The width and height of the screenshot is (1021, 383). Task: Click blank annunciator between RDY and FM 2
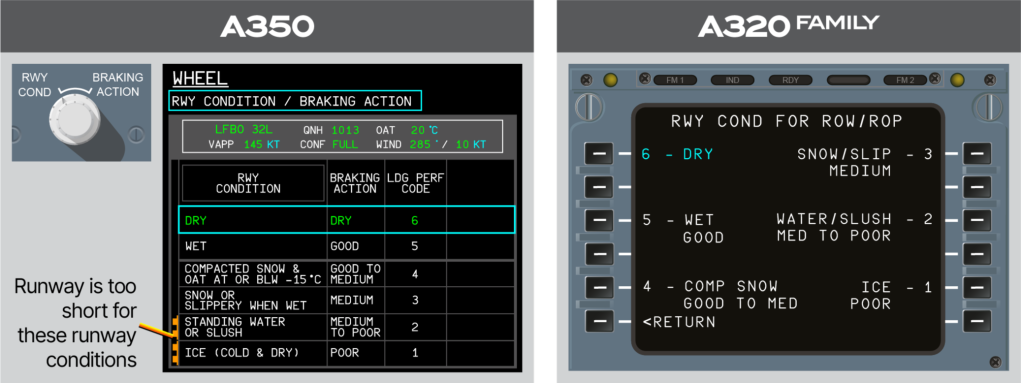[848, 80]
